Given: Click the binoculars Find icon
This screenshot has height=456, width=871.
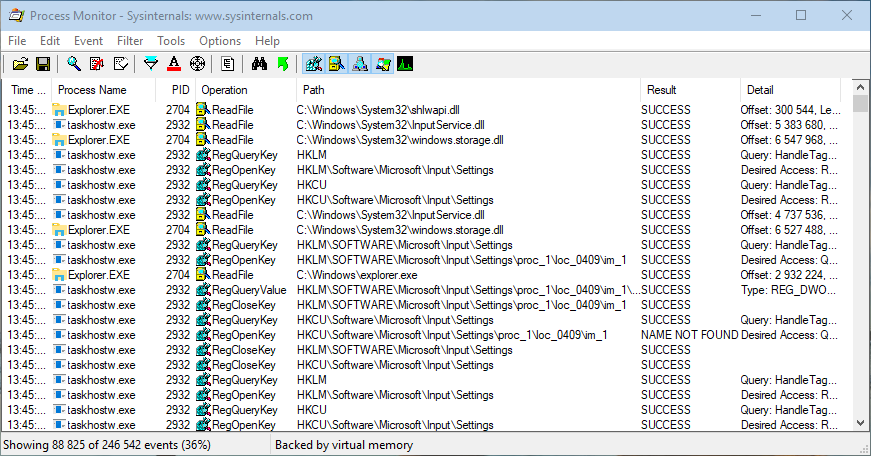Looking at the screenshot, I should pyautogui.click(x=259, y=64).
